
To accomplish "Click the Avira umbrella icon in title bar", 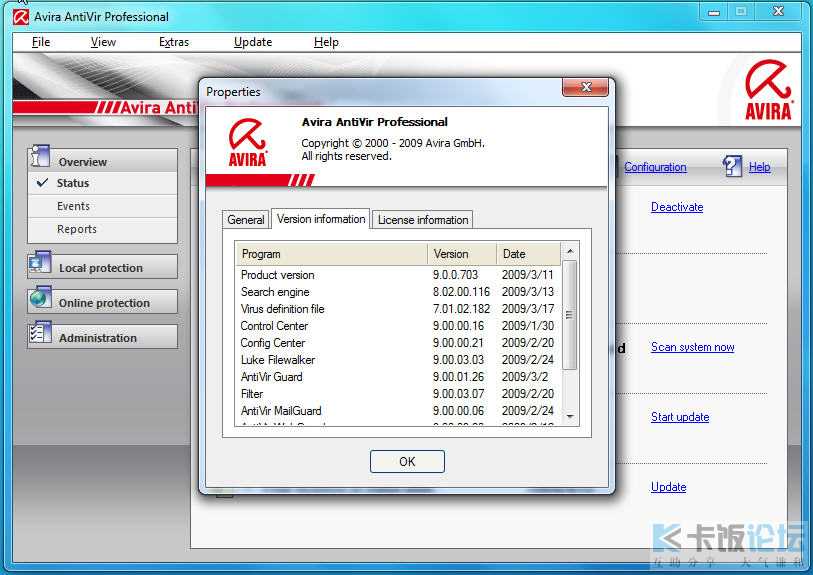I will point(21,17).
